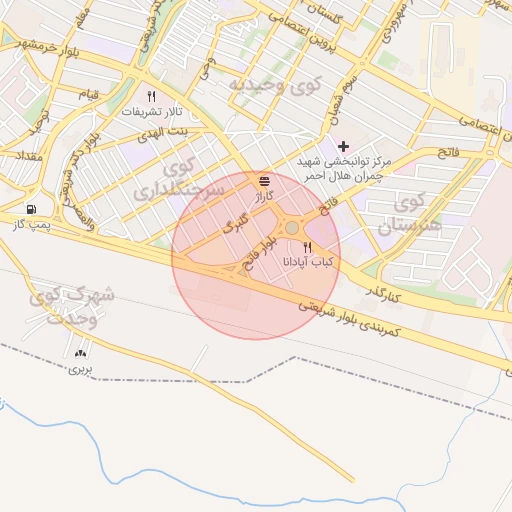Click the شهرک کوی وحدتی area label

pyautogui.click(x=72, y=306)
